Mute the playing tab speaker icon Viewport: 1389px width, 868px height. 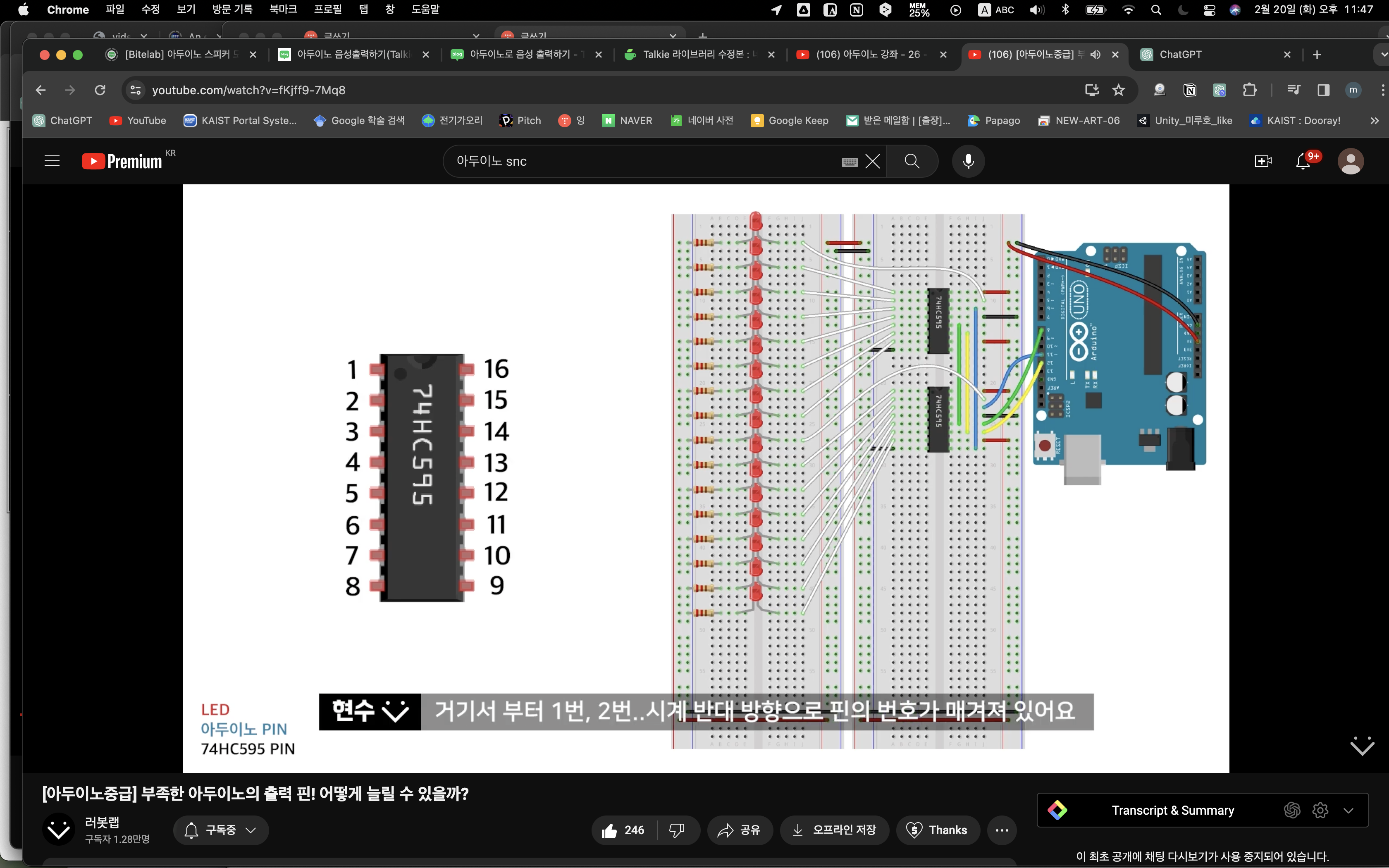(1095, 55)
